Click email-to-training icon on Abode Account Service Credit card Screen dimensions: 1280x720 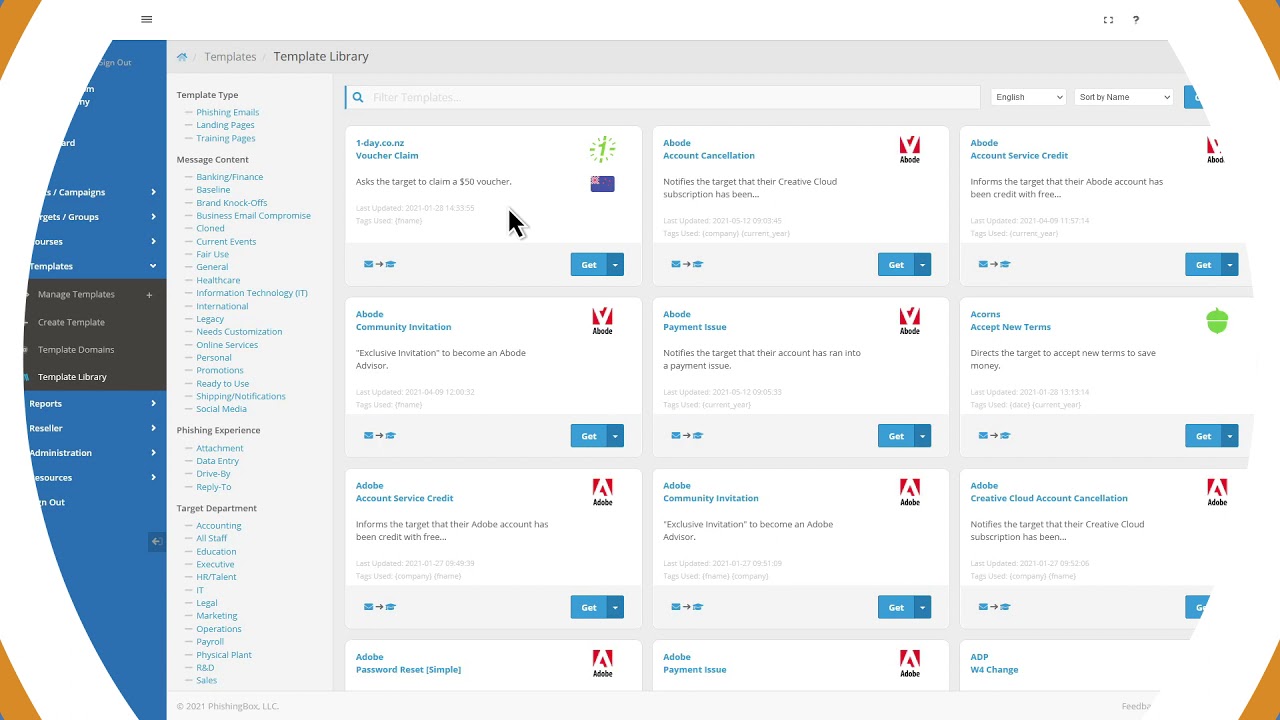pos(995,265)
